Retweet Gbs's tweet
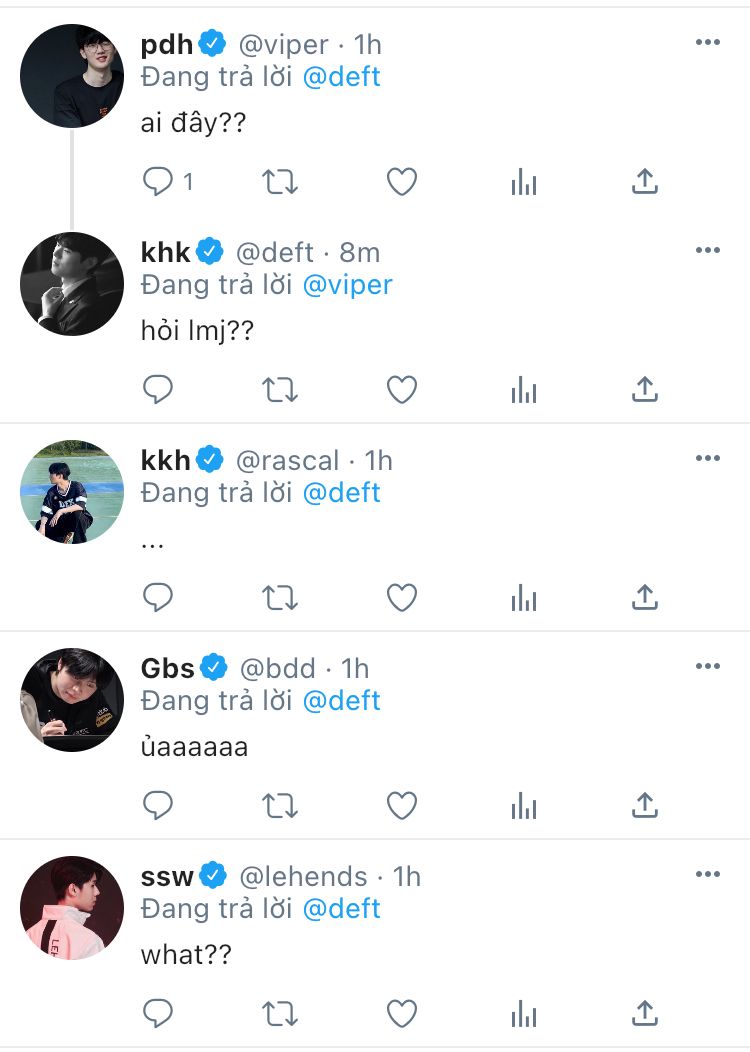 point(280,805)
